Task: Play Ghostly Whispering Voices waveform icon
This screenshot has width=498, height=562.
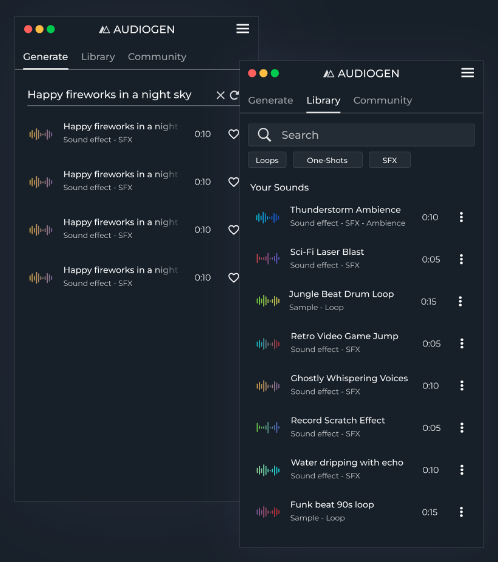Action: pos(268,386)
